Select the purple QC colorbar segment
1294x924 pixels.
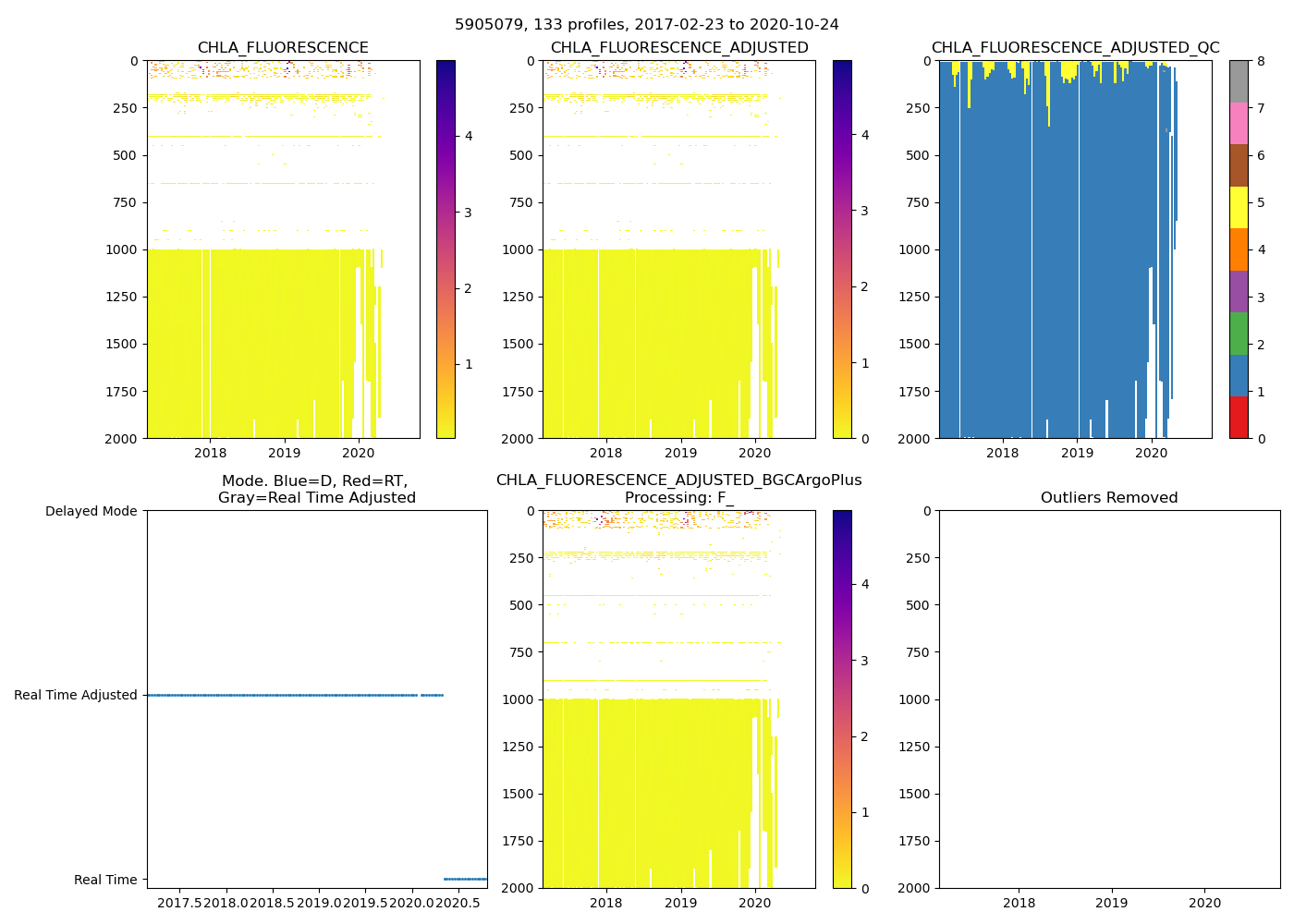[x=1239, y=291]
